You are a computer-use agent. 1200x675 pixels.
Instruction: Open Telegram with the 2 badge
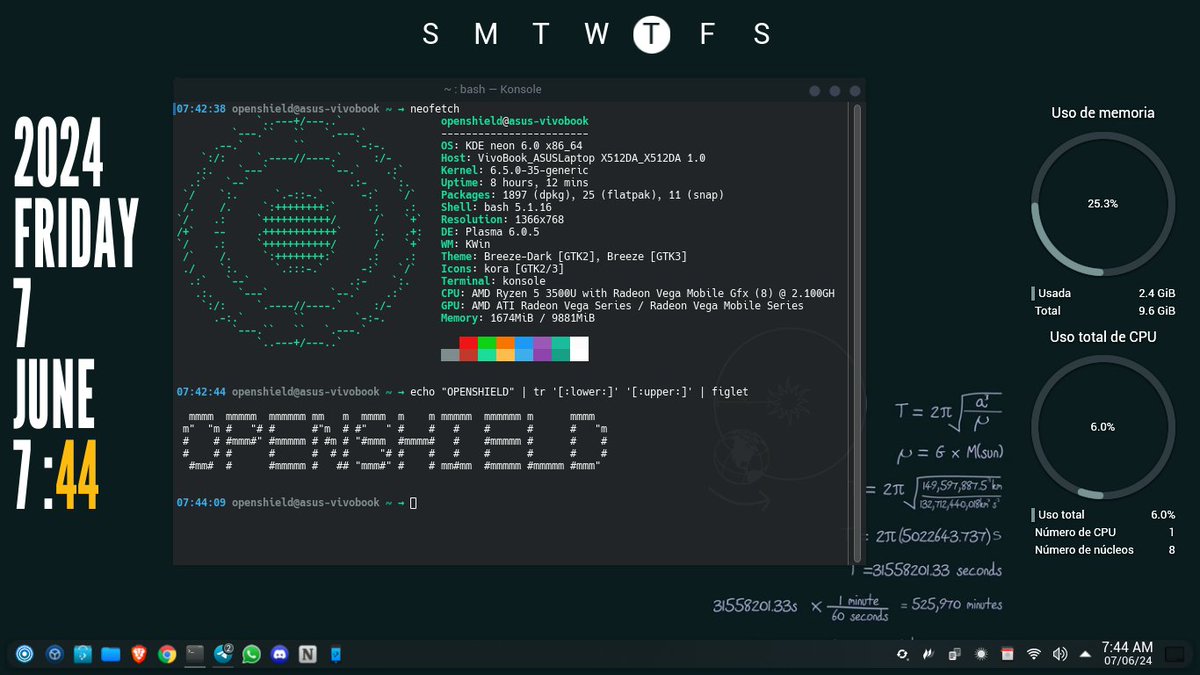224,655
